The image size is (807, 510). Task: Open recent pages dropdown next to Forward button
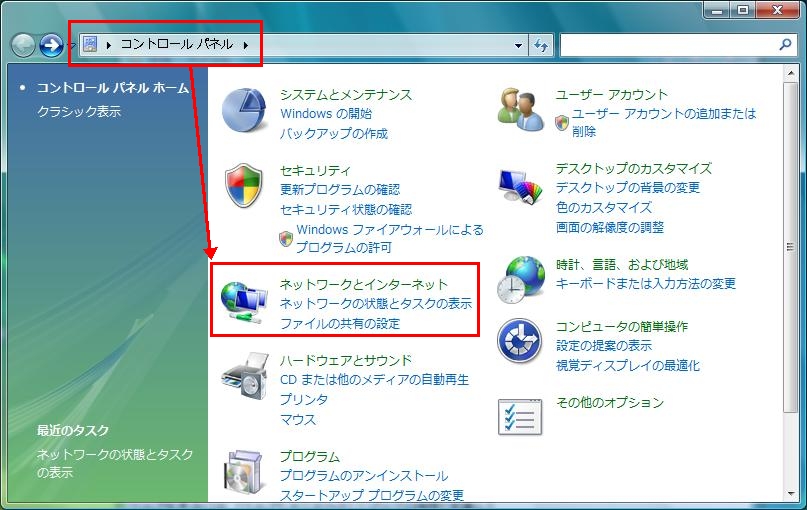72,46
